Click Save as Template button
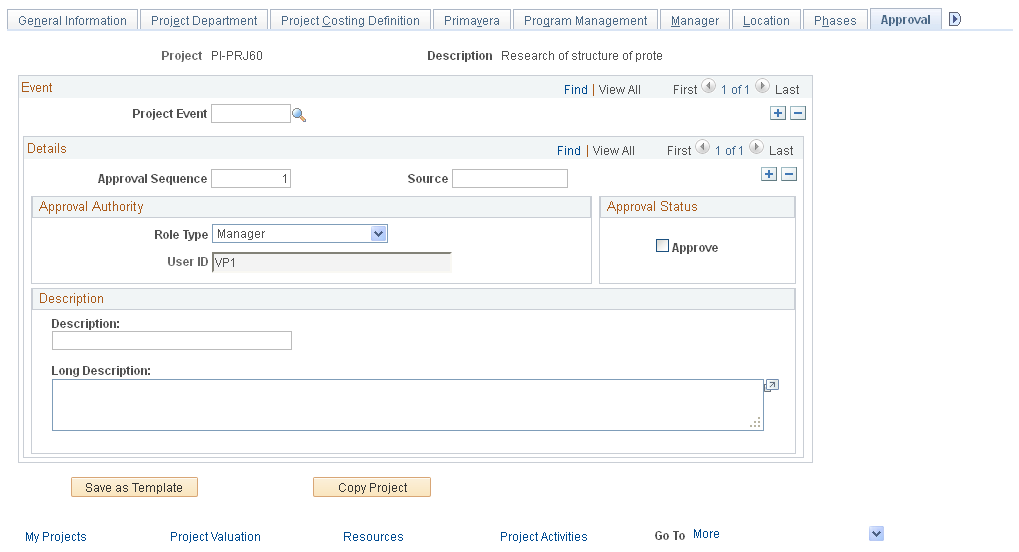The image size is (1019, 552). [134, 488]
